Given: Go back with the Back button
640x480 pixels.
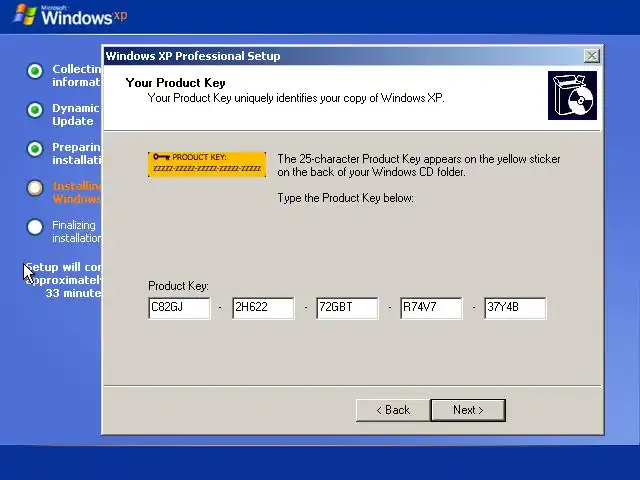Looking at the screenshot, I should pos(393,410).
